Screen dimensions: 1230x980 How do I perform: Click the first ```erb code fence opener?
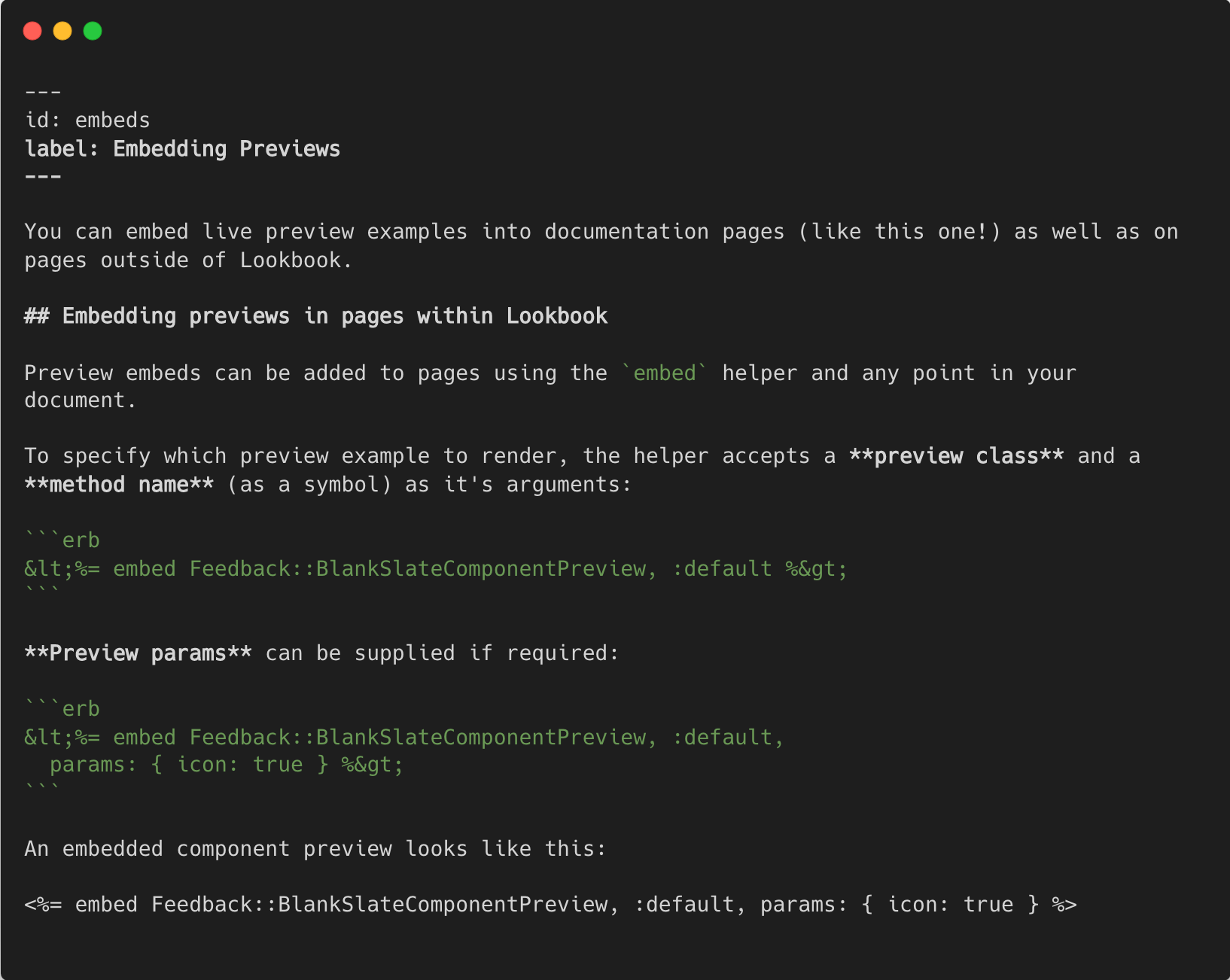(62, 540)
